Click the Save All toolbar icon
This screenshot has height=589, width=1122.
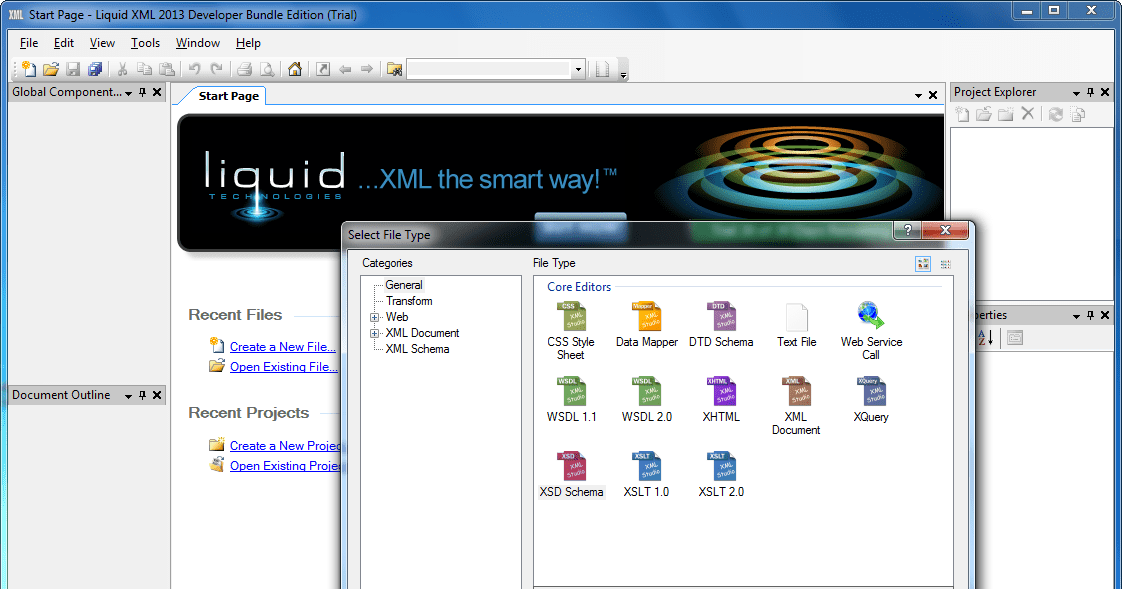pos(95,69)
